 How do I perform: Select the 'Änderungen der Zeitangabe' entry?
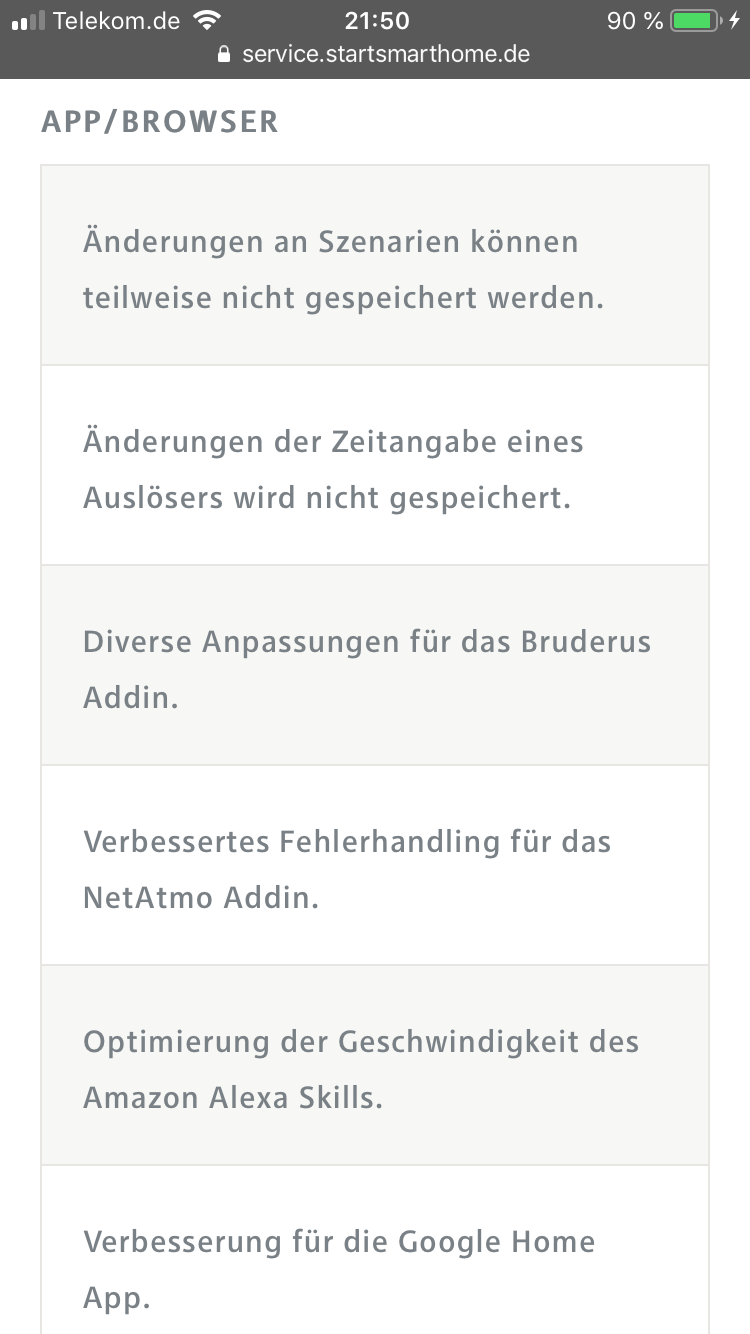click(x=375, y=466)
